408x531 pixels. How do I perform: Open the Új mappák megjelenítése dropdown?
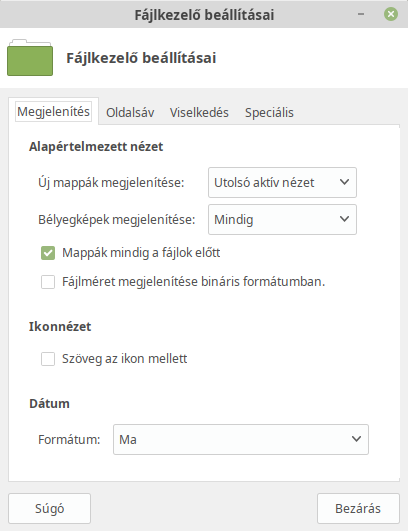point(282,183)
